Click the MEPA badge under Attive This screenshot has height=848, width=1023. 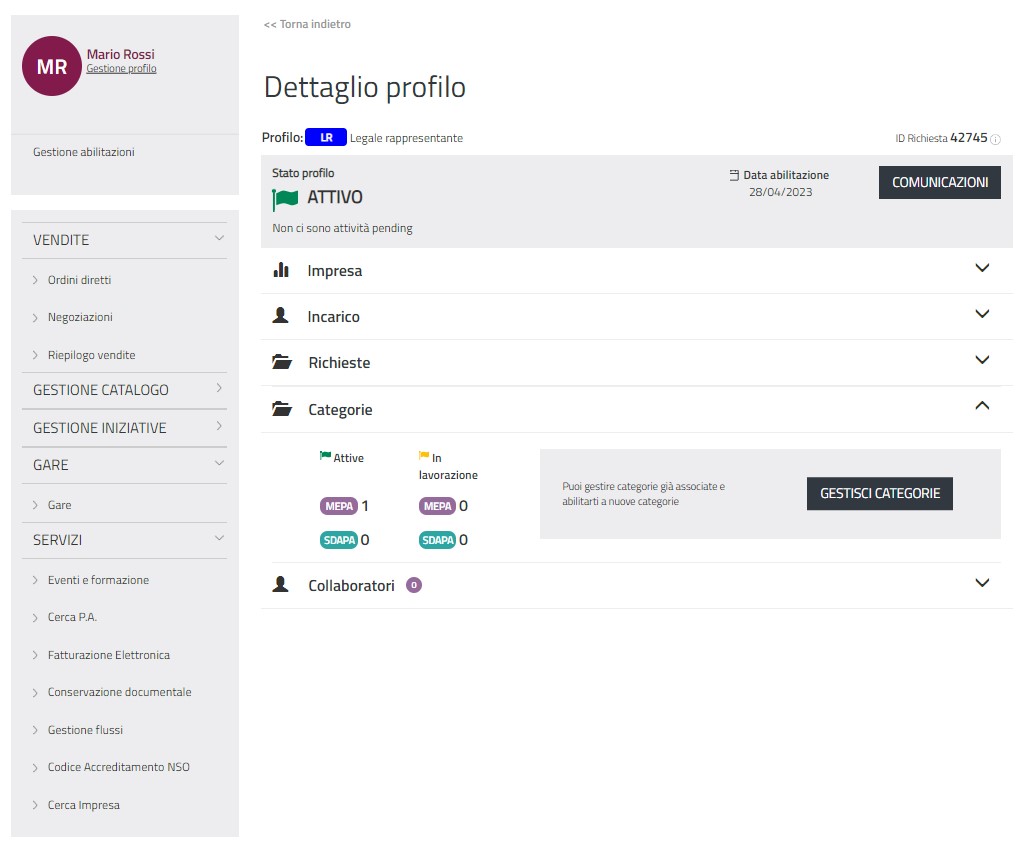[x=339, y=506]
